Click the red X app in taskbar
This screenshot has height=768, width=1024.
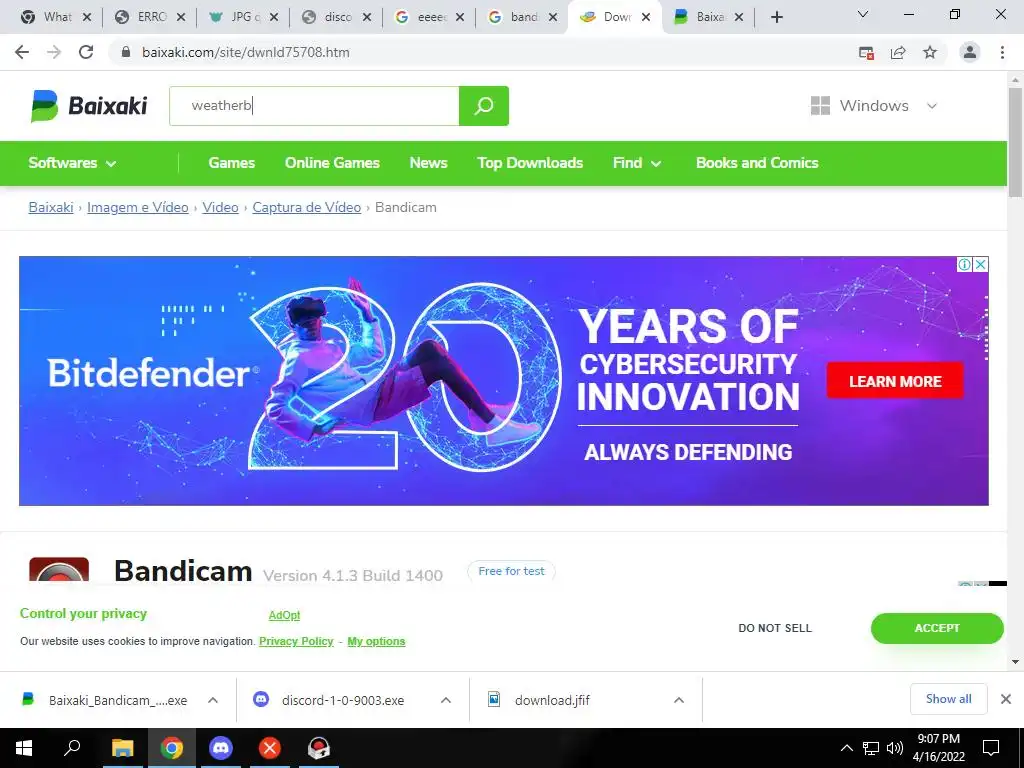click(270, 748)
